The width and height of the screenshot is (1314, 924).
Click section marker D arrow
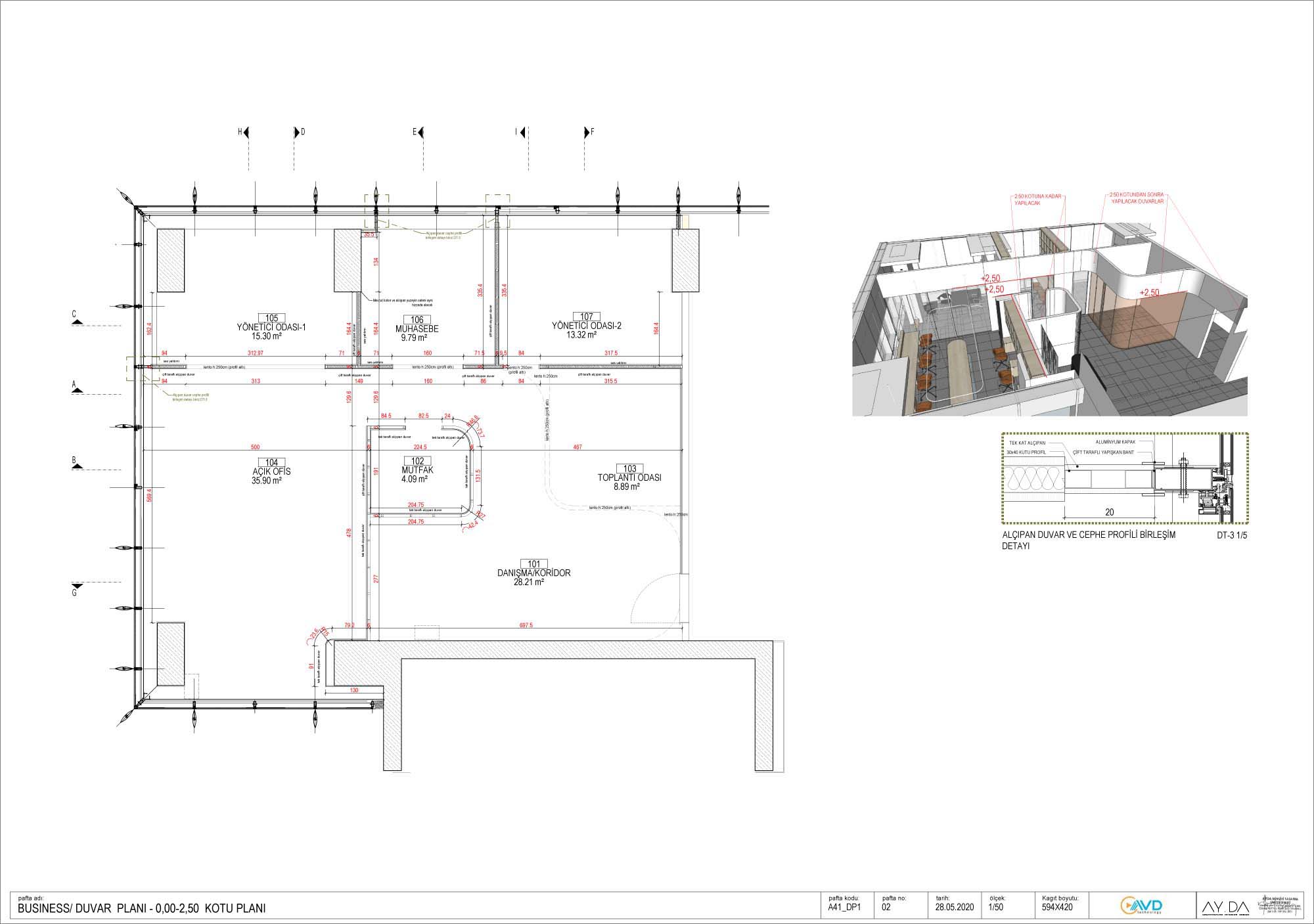(x=297, y=132)
